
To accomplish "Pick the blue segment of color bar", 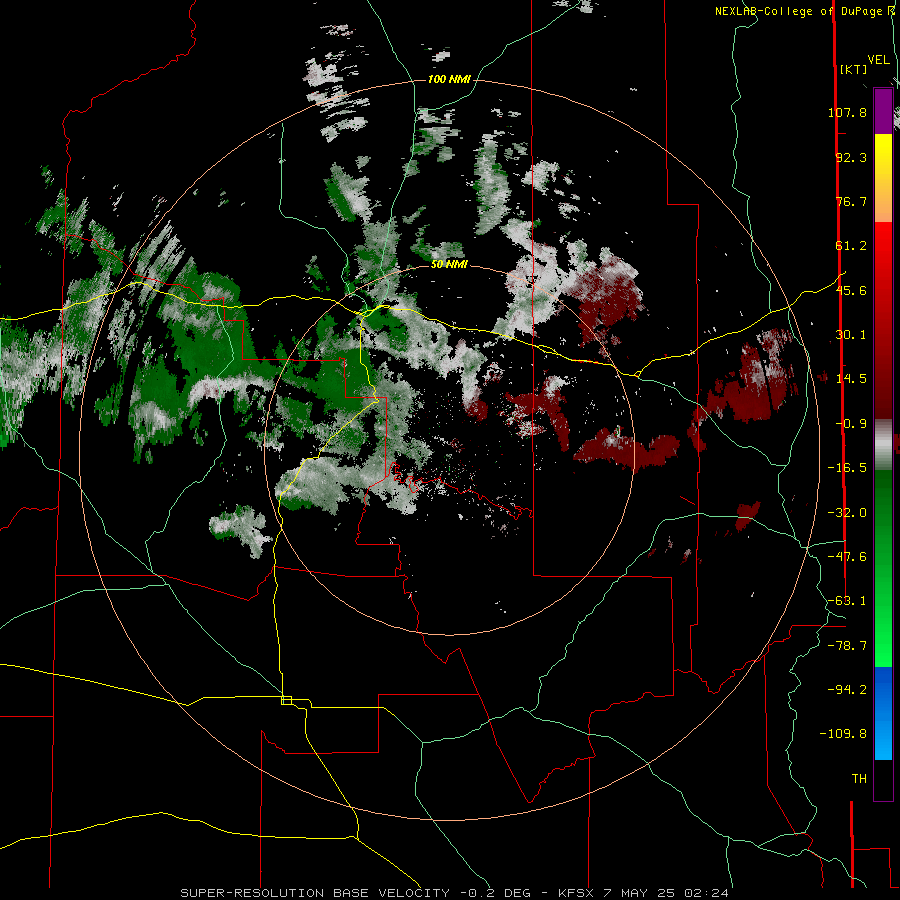I will click(883, 713).
